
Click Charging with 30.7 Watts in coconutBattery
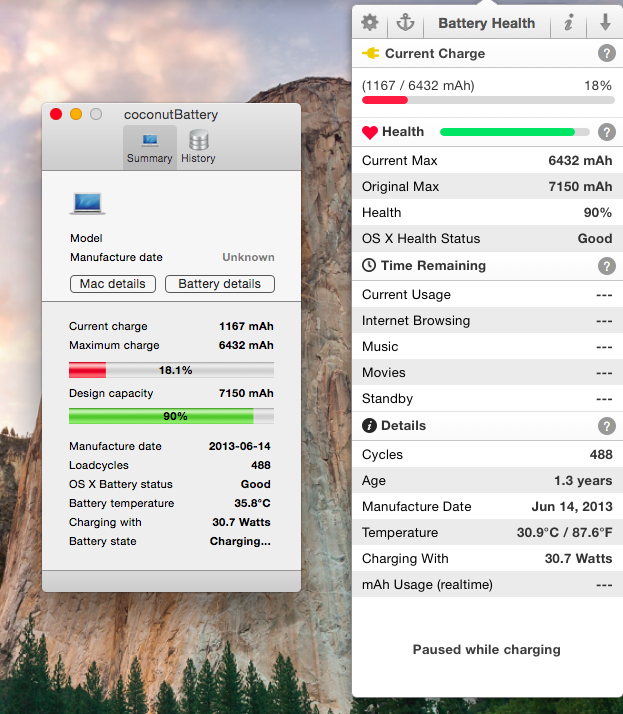click(x=170, y=522)
